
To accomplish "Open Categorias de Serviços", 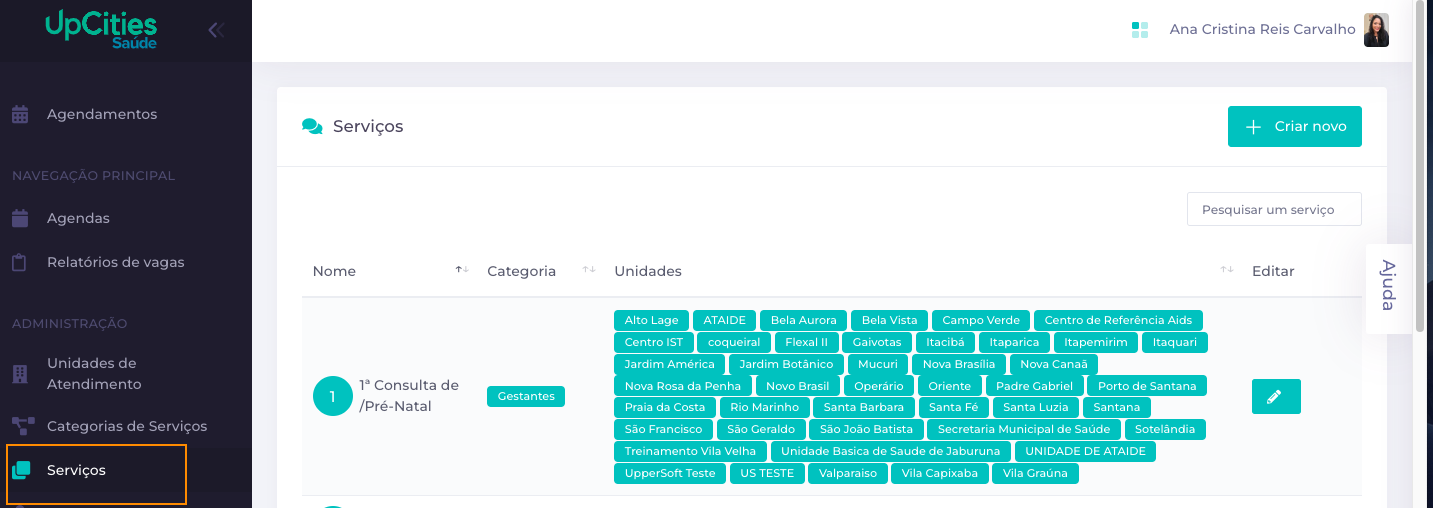I will 127,426.
